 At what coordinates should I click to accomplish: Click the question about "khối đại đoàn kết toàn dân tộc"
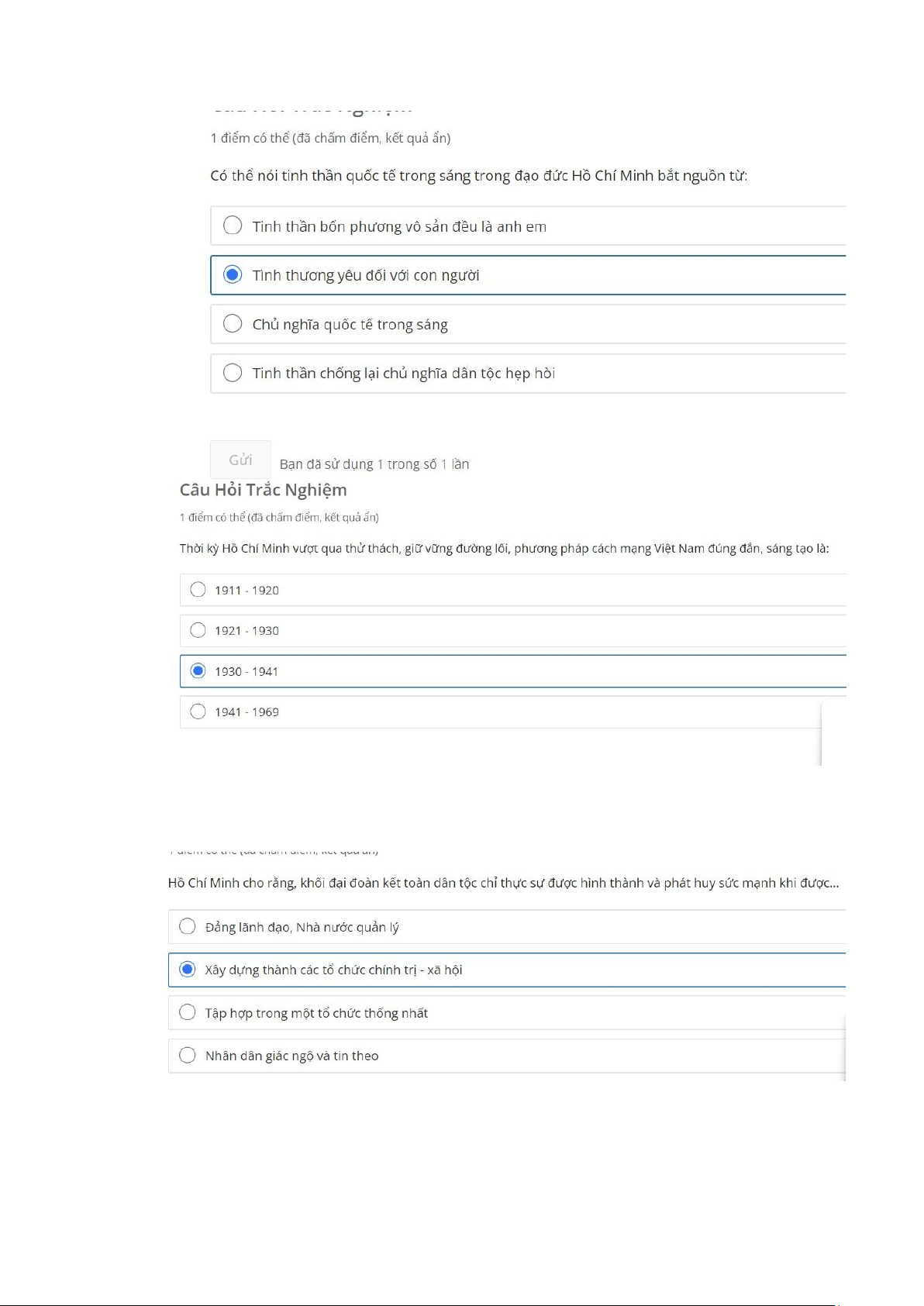click(x=503, y=883)
